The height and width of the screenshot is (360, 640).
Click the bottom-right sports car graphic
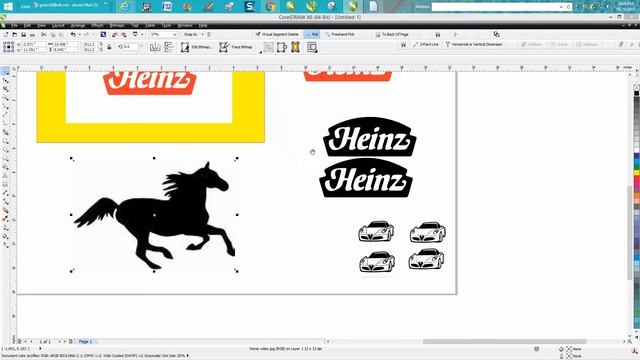coord(427,259)
